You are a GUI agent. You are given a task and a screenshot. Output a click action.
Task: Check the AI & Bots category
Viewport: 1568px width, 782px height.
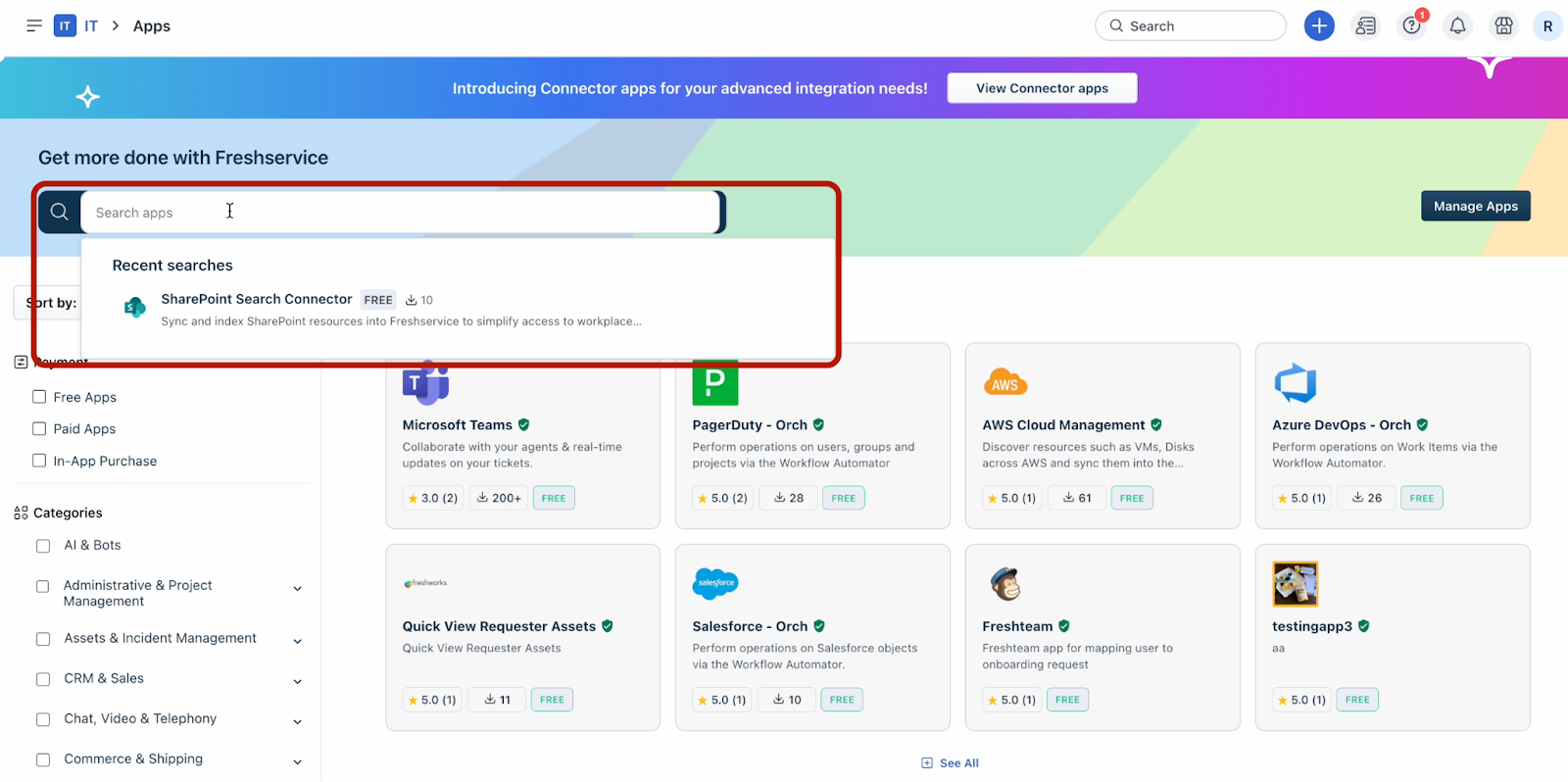43,546
